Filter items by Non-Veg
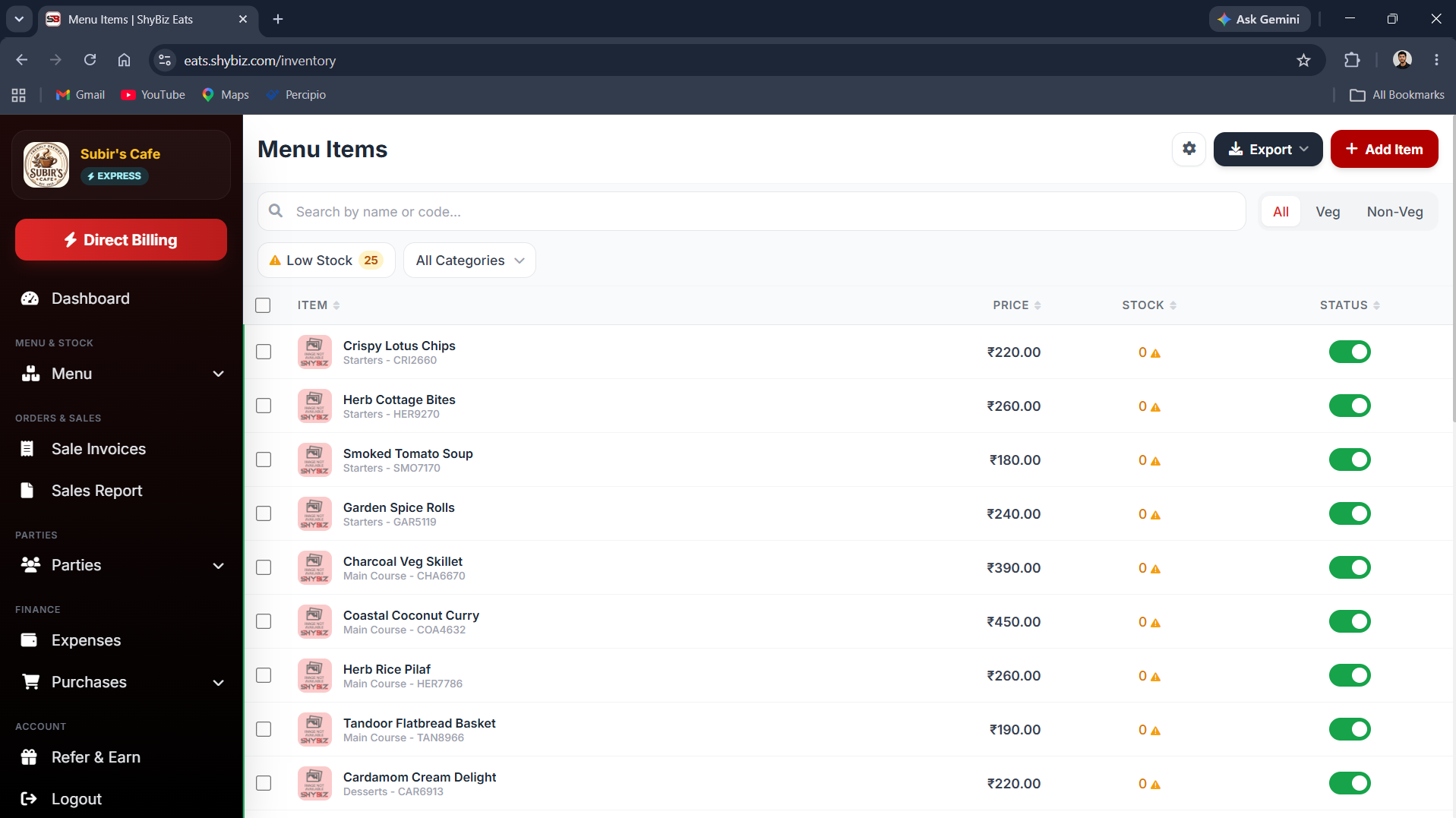1456x818 pixels. click(1394, 212)
